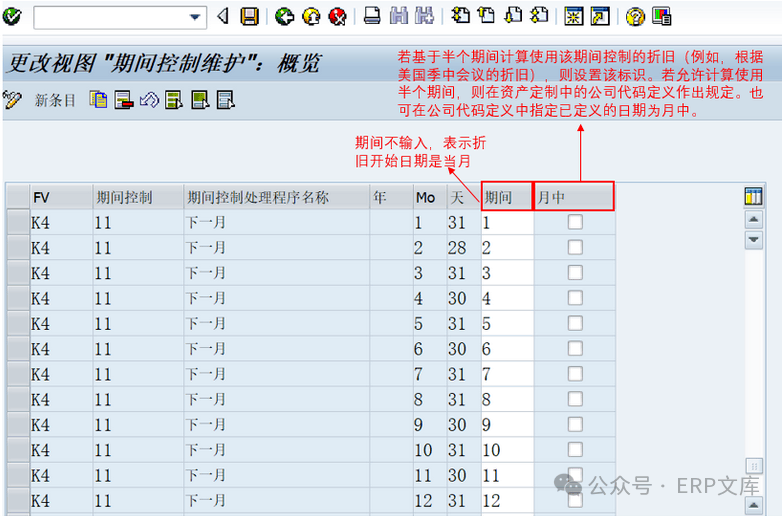Click the red Cancel icon
Screen dimensions: 784x516
click(x=337, y=16)
